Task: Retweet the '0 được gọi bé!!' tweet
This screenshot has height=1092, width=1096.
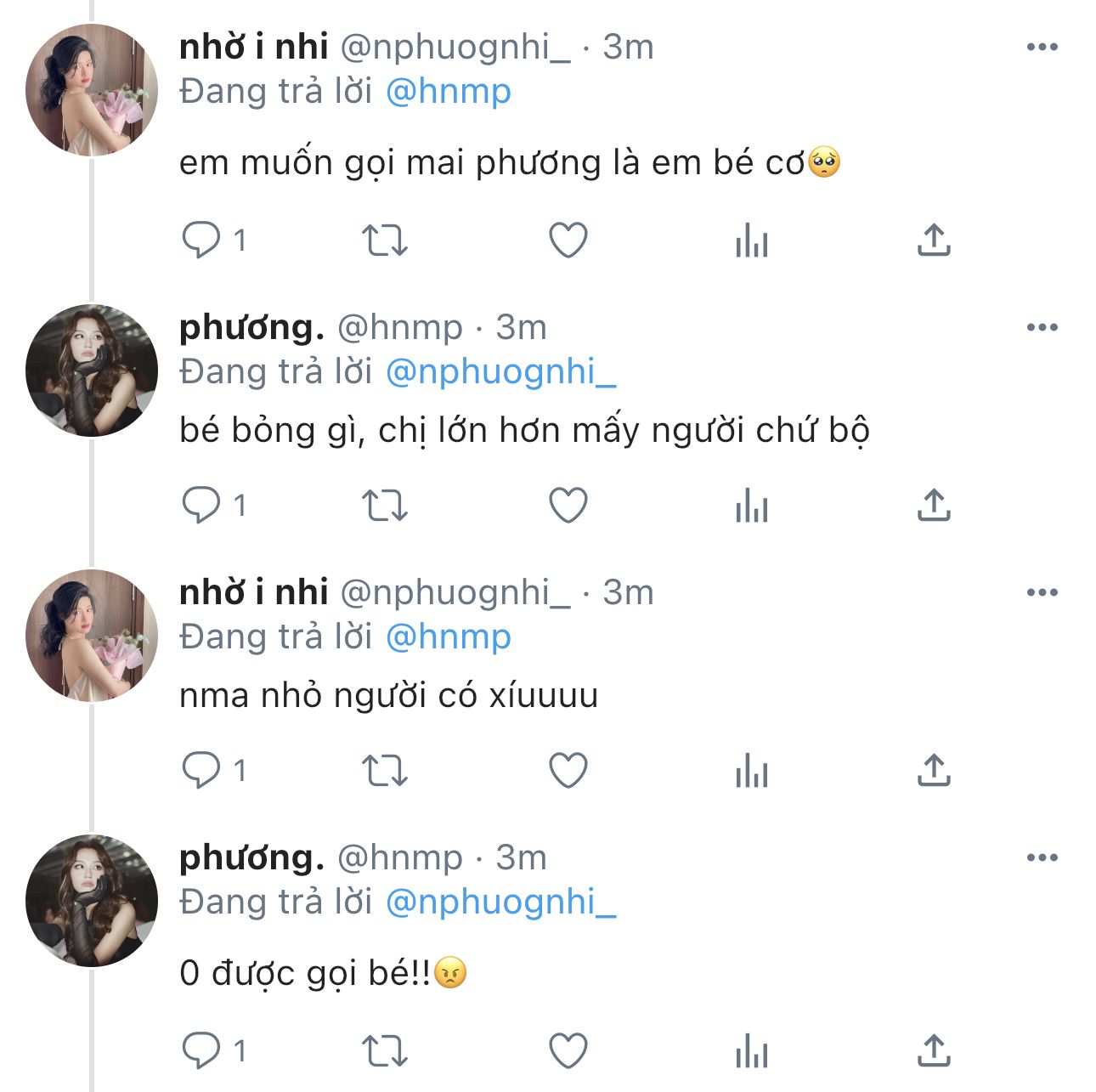Action: [385, 1051]
